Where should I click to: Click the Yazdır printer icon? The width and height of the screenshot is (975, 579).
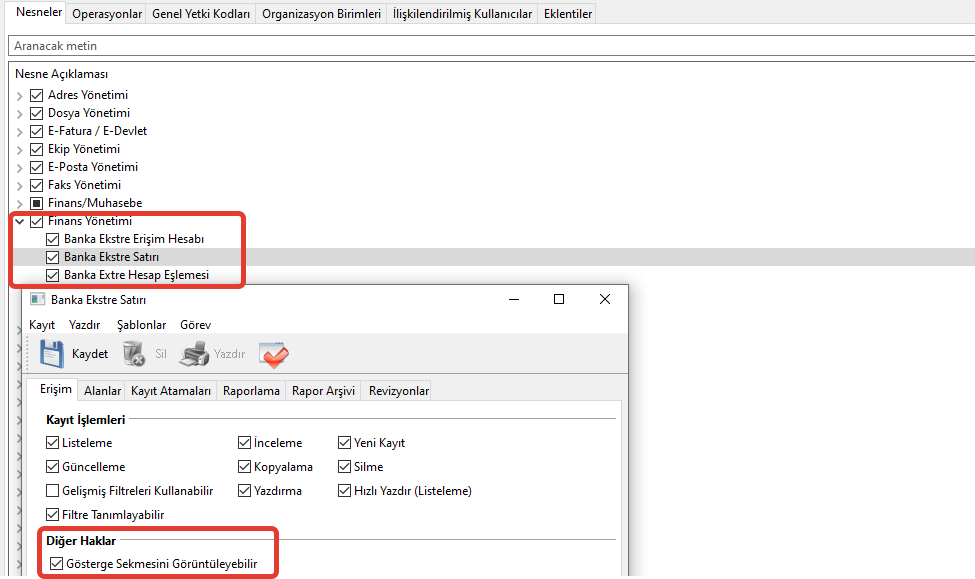pyautogui.click(x=193, y=354)
